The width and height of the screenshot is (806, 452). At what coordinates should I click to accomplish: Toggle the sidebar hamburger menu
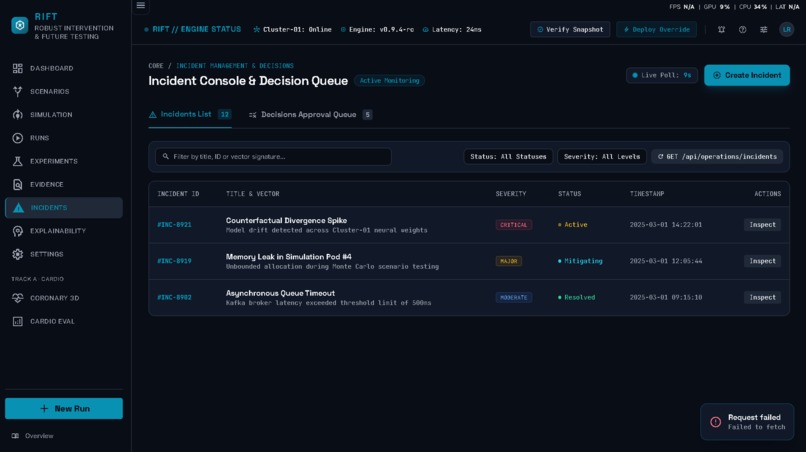140,6
